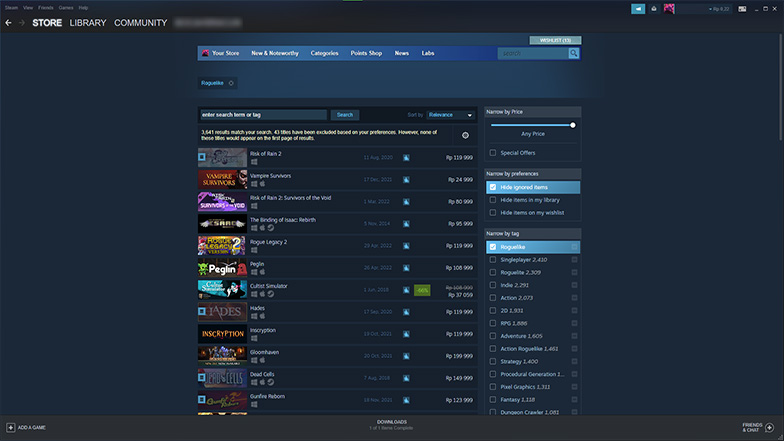The width and height of the screenshot is (784, 441).
Task: Click app type icon in Gloomhaven row
Action: point(406,356)
